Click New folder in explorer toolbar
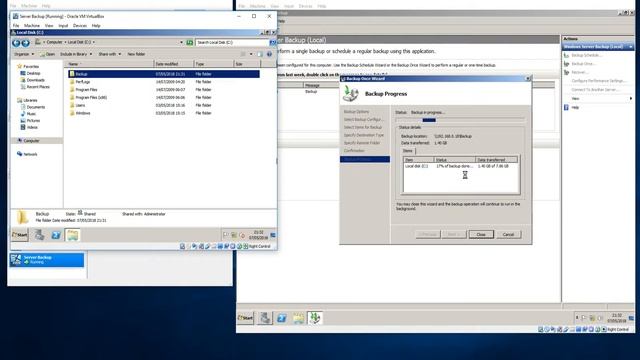This screenshot has width=640, height=360. point(136,54)
